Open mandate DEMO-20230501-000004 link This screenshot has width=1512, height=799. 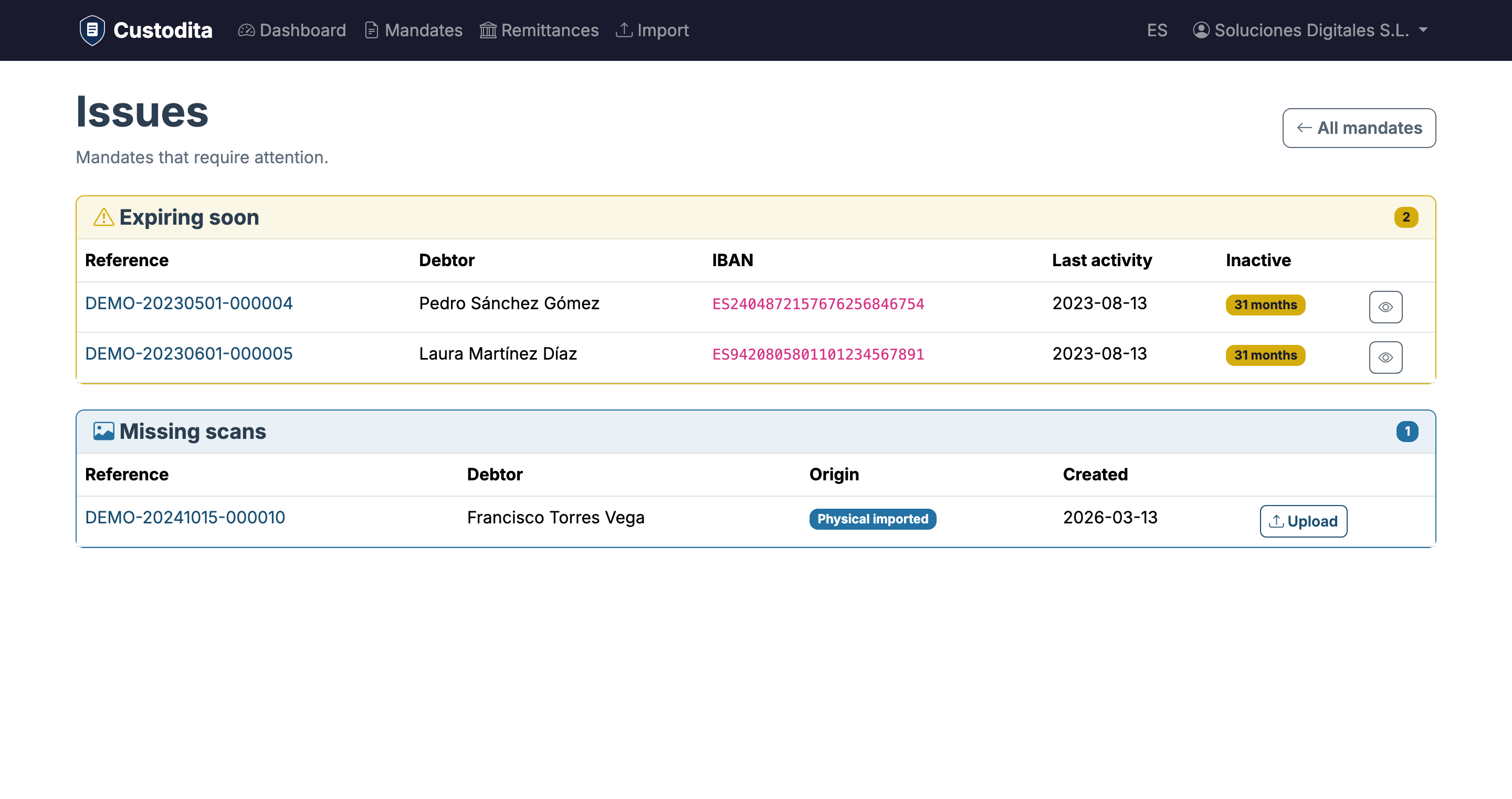click(189, 303)
